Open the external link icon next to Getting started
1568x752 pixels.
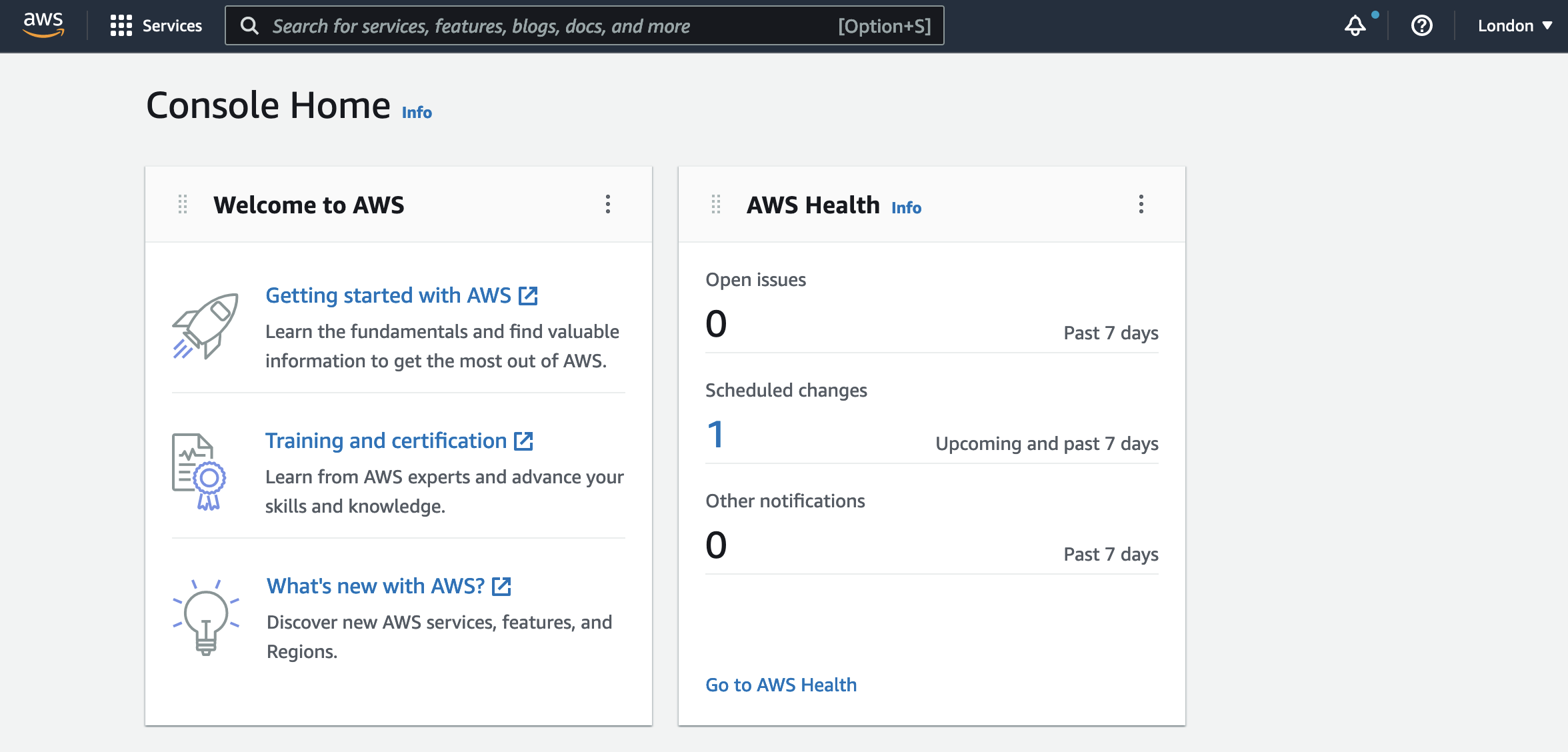coord(529,295)
